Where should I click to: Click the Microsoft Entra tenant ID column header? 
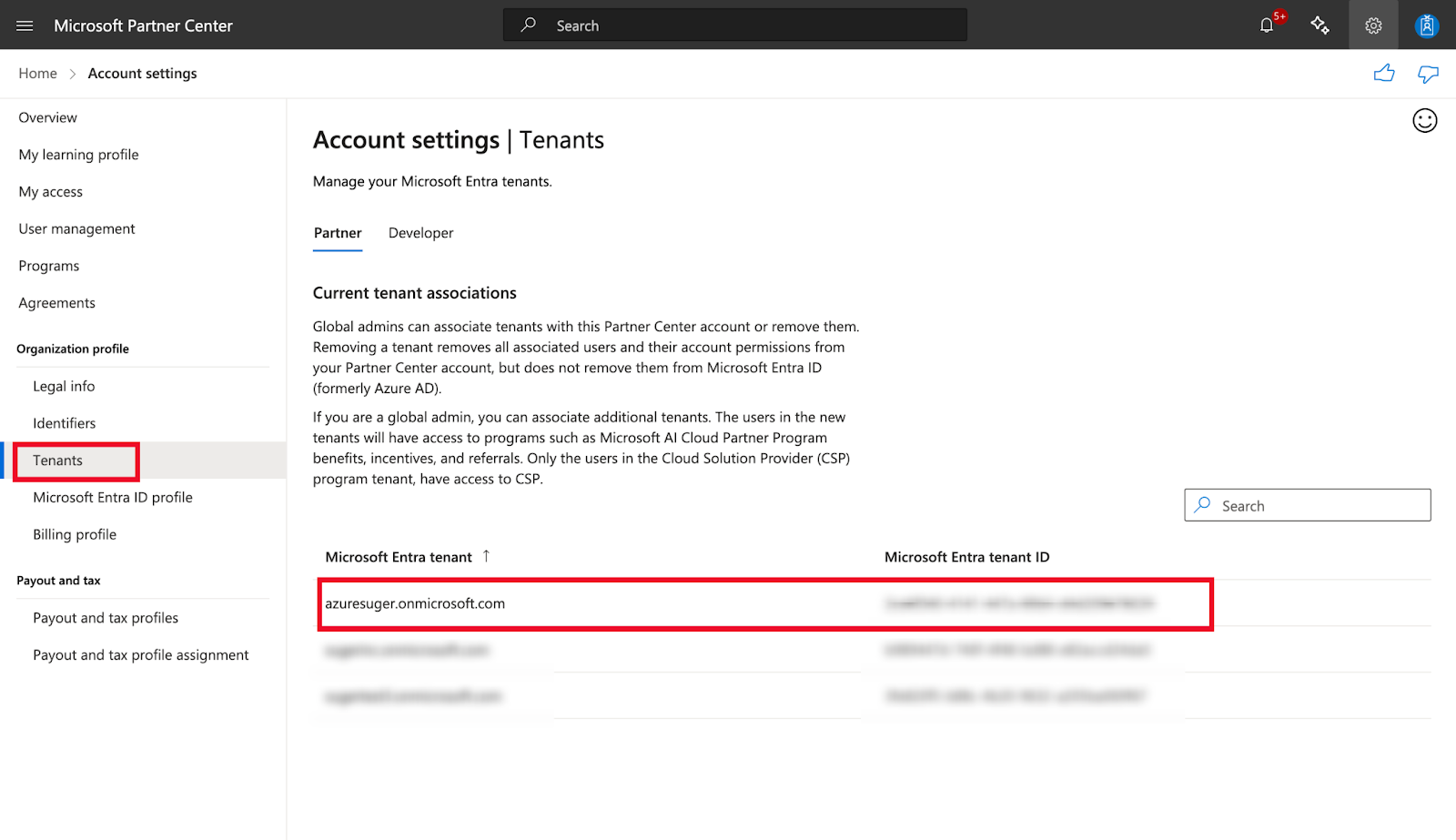(967, 557)
